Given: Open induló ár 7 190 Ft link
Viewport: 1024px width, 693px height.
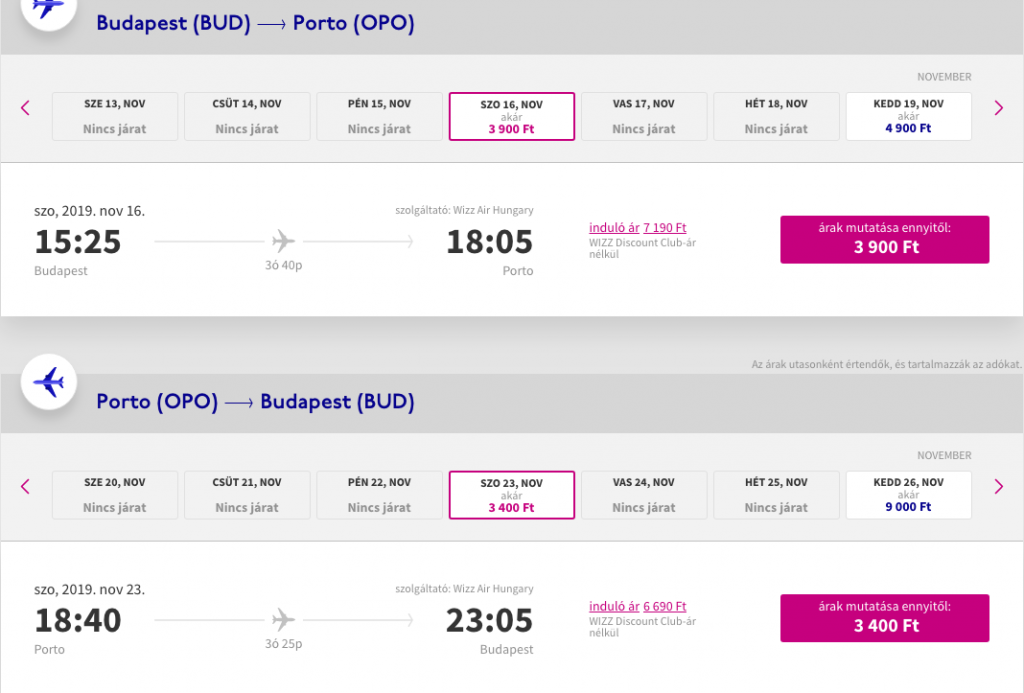Looking at the screenshot, I should coord(637,227).
